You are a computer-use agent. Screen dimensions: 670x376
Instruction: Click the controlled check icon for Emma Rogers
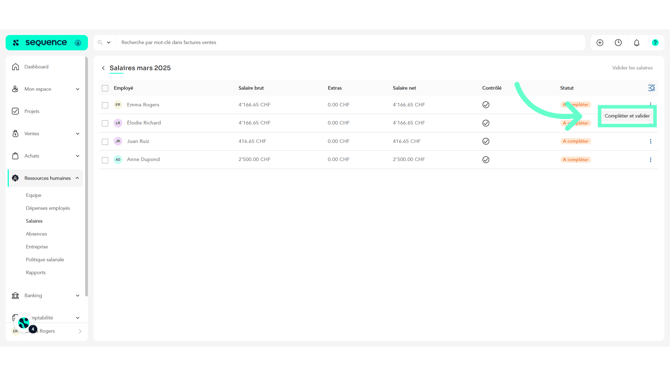486,105
